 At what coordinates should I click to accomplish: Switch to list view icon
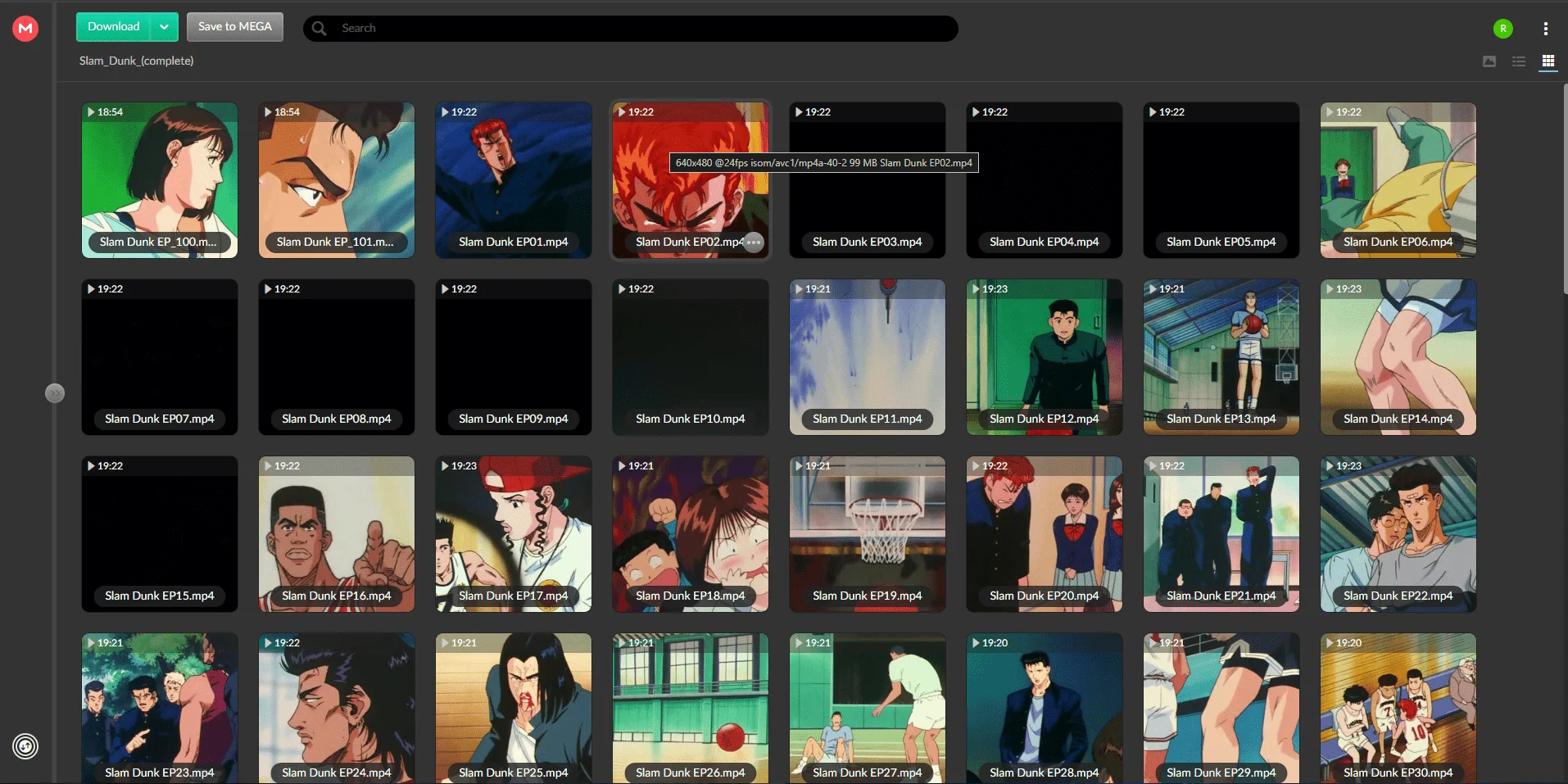click(x=1519, y=61)
